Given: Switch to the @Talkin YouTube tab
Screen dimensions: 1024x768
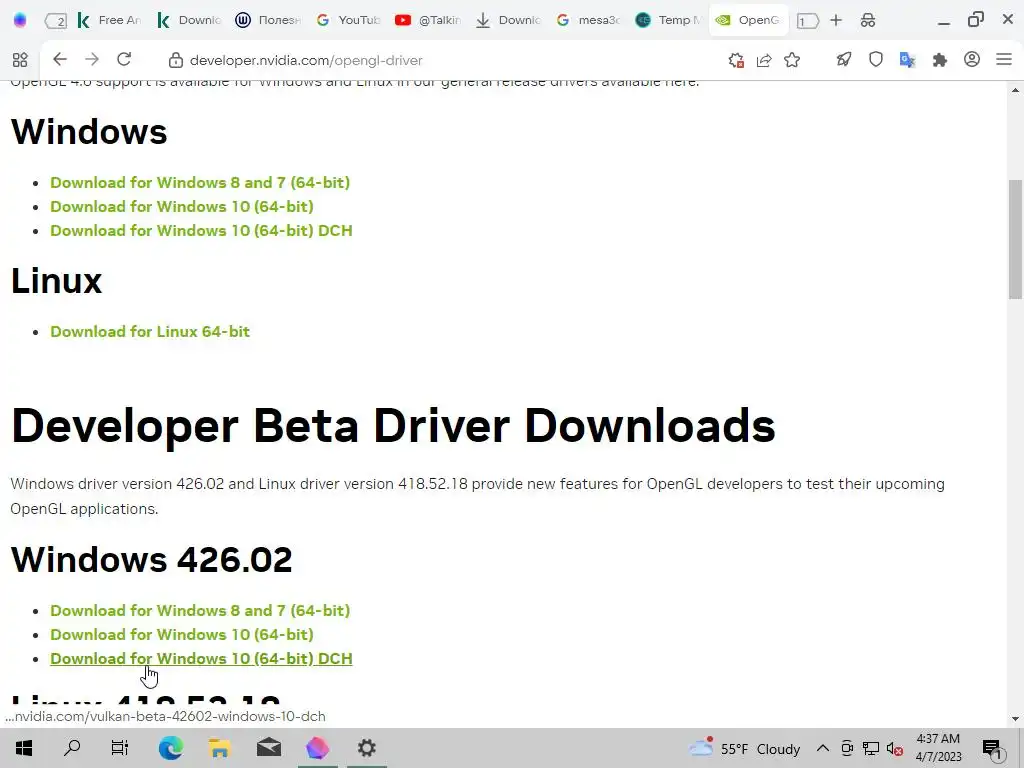Looking at the screenshot, I should (x=428, y=20).
